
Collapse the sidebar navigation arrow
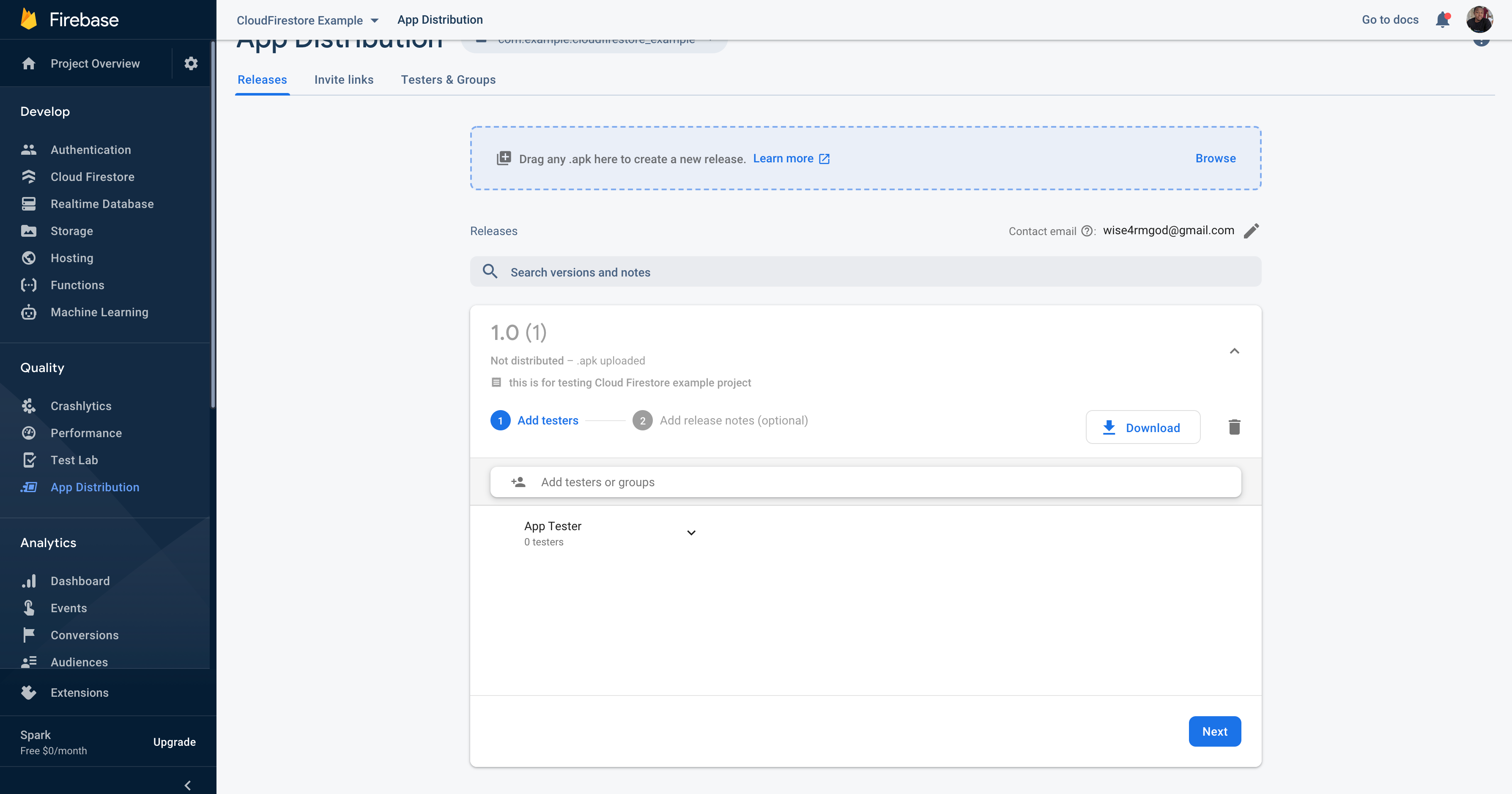click(188, 785)
